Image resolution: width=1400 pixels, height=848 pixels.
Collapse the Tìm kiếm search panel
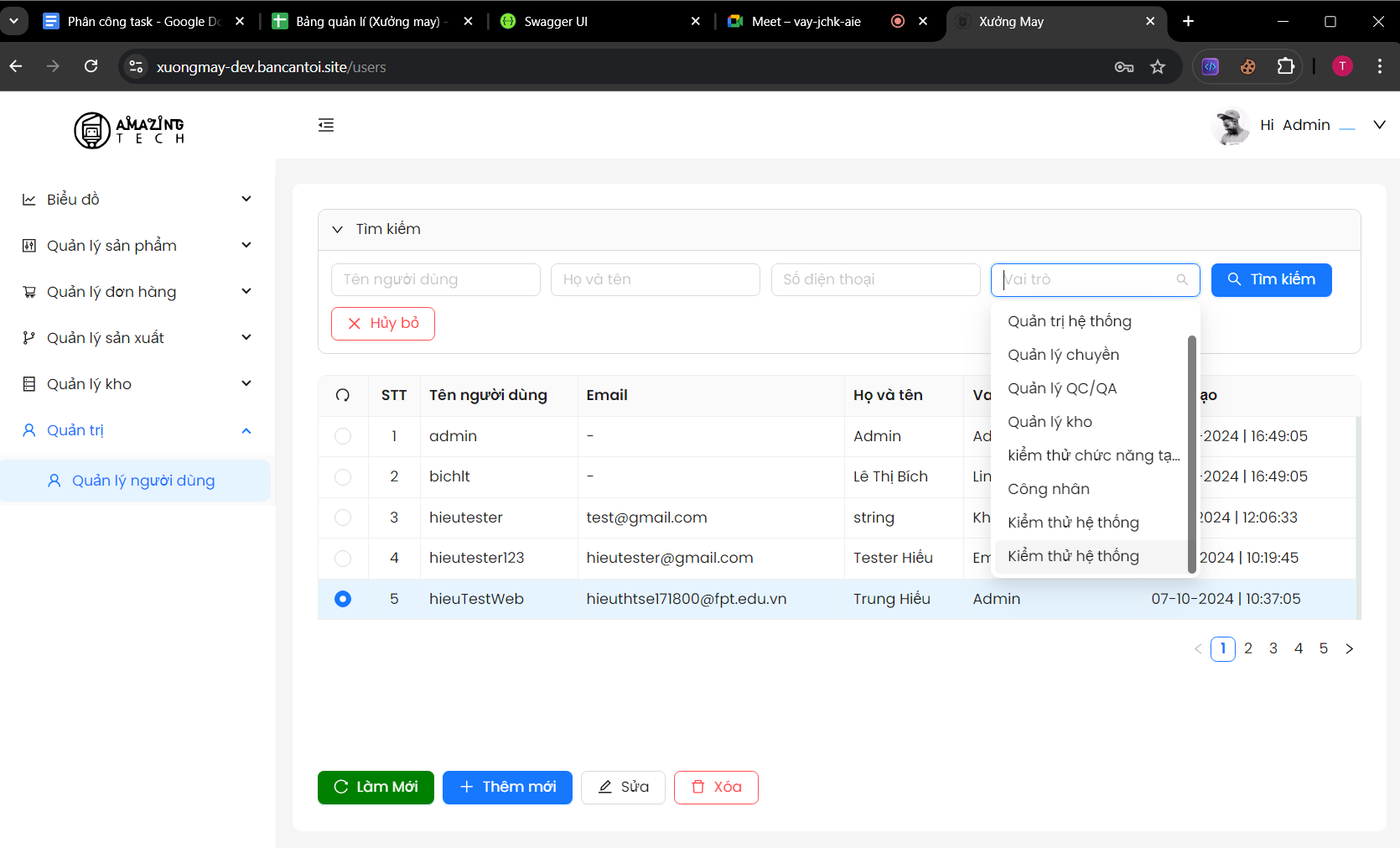click(x=338, y=229)
